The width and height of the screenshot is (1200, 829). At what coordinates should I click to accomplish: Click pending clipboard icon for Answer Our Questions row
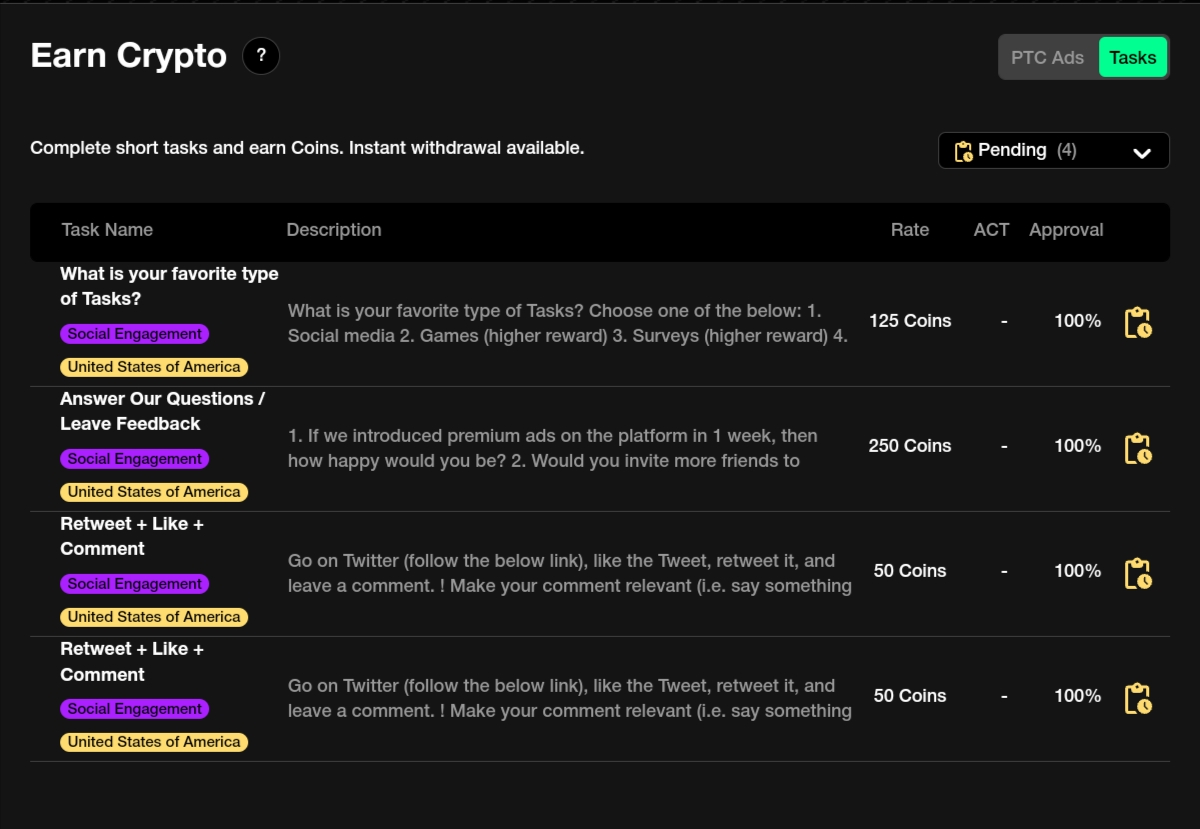click(x=1138, y=447)
